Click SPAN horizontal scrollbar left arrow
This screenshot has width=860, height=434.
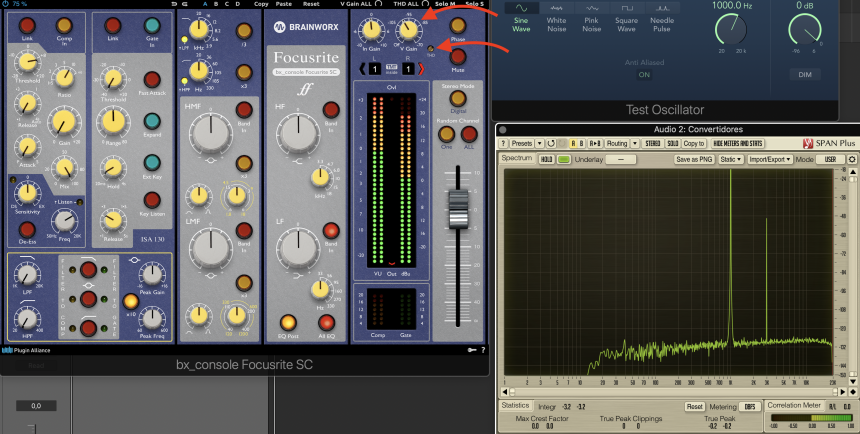[x=506, y=392]
